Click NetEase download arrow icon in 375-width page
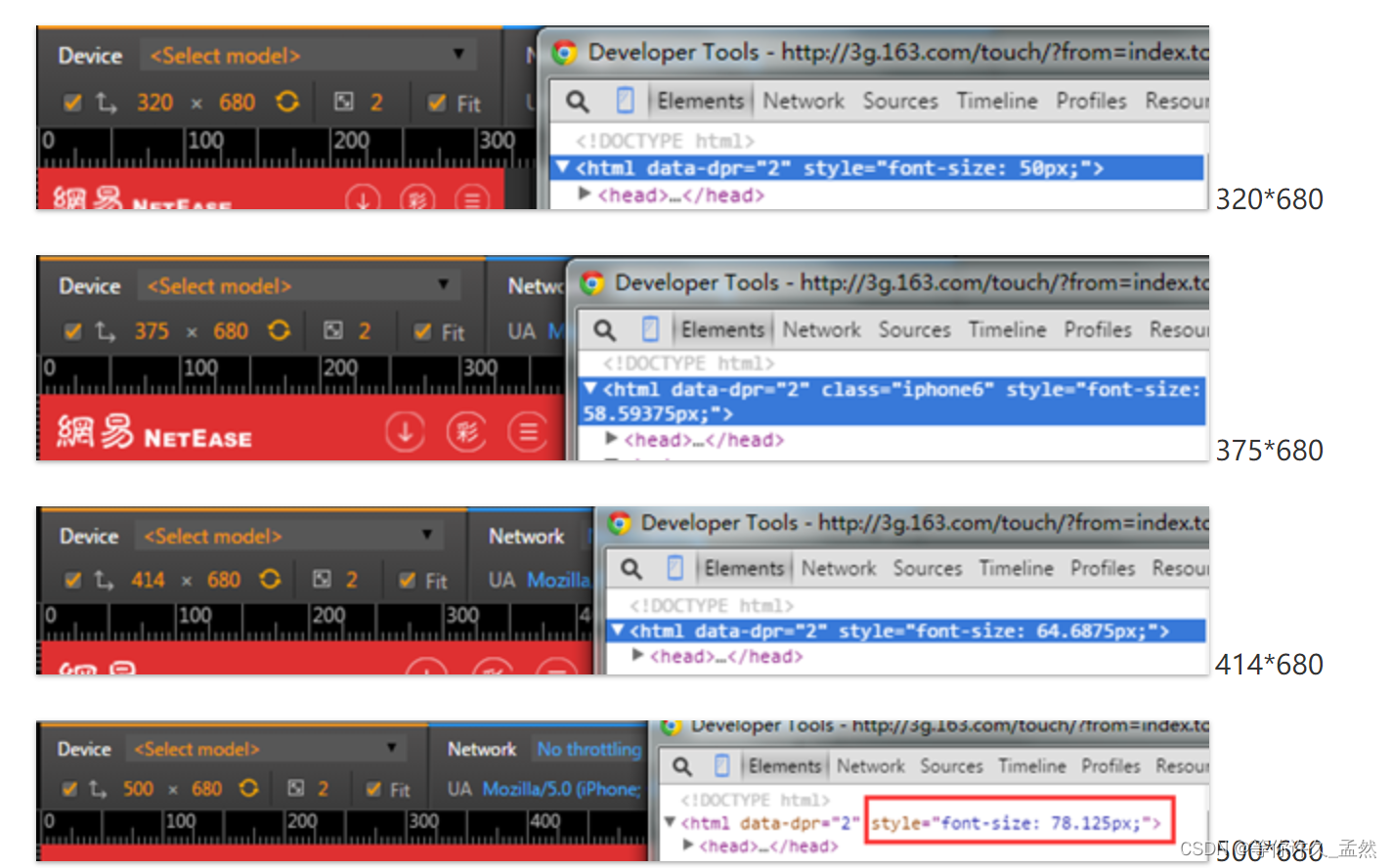 (405, 431)
